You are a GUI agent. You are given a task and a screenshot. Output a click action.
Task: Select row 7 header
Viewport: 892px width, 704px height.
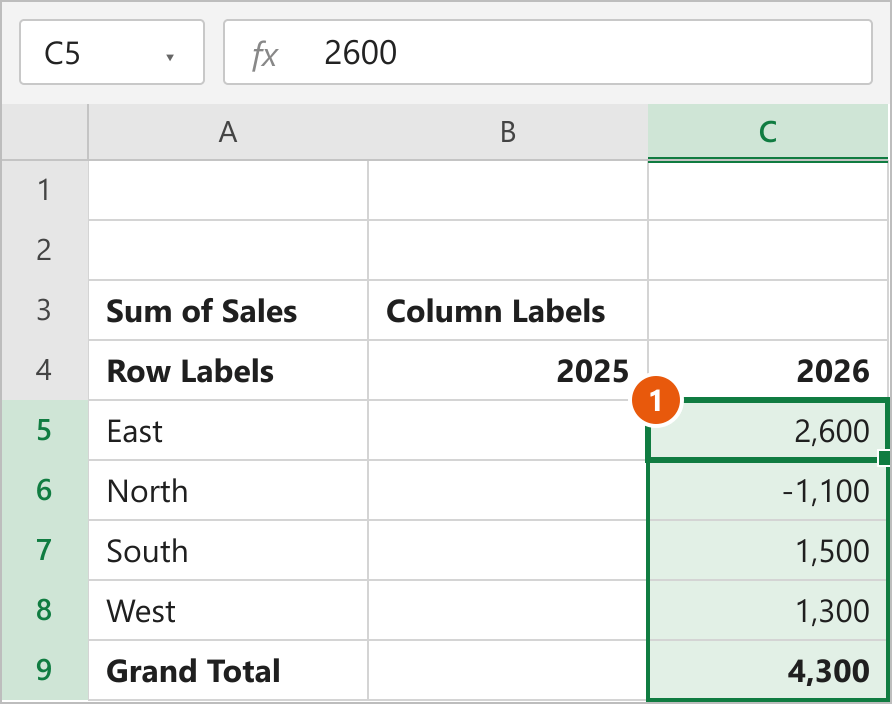pos(44,550)
